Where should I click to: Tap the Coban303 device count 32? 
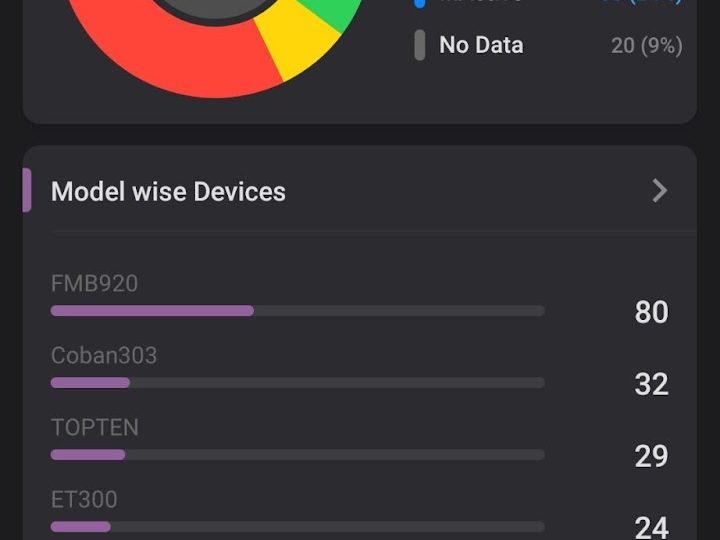(651, 384)
